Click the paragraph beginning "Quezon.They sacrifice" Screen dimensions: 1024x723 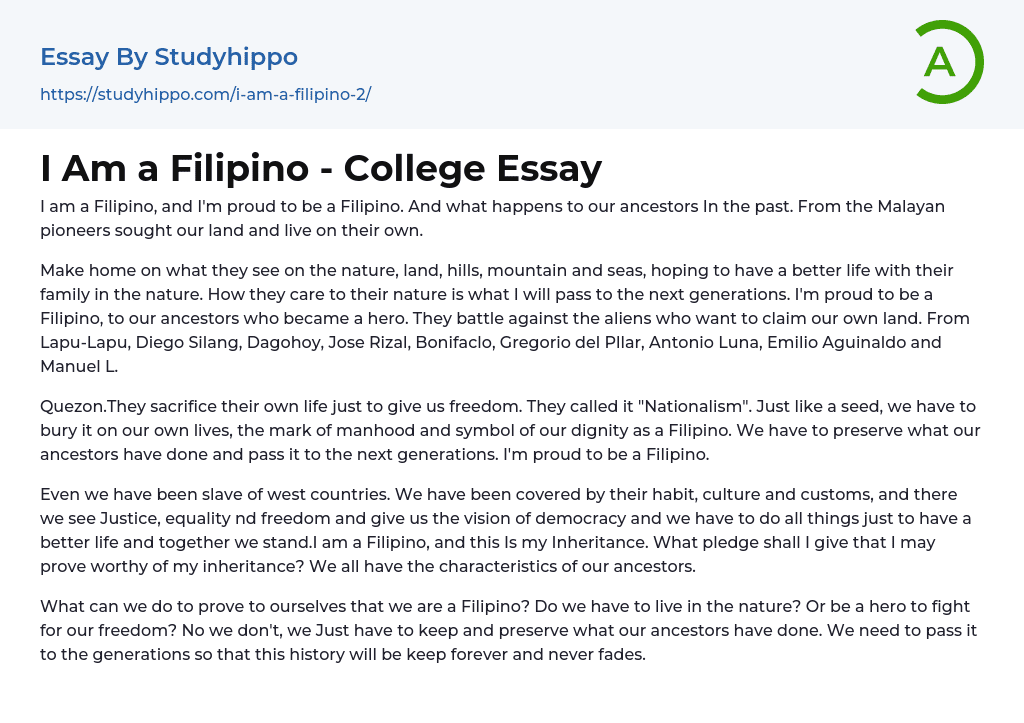[x=510, y=430]
